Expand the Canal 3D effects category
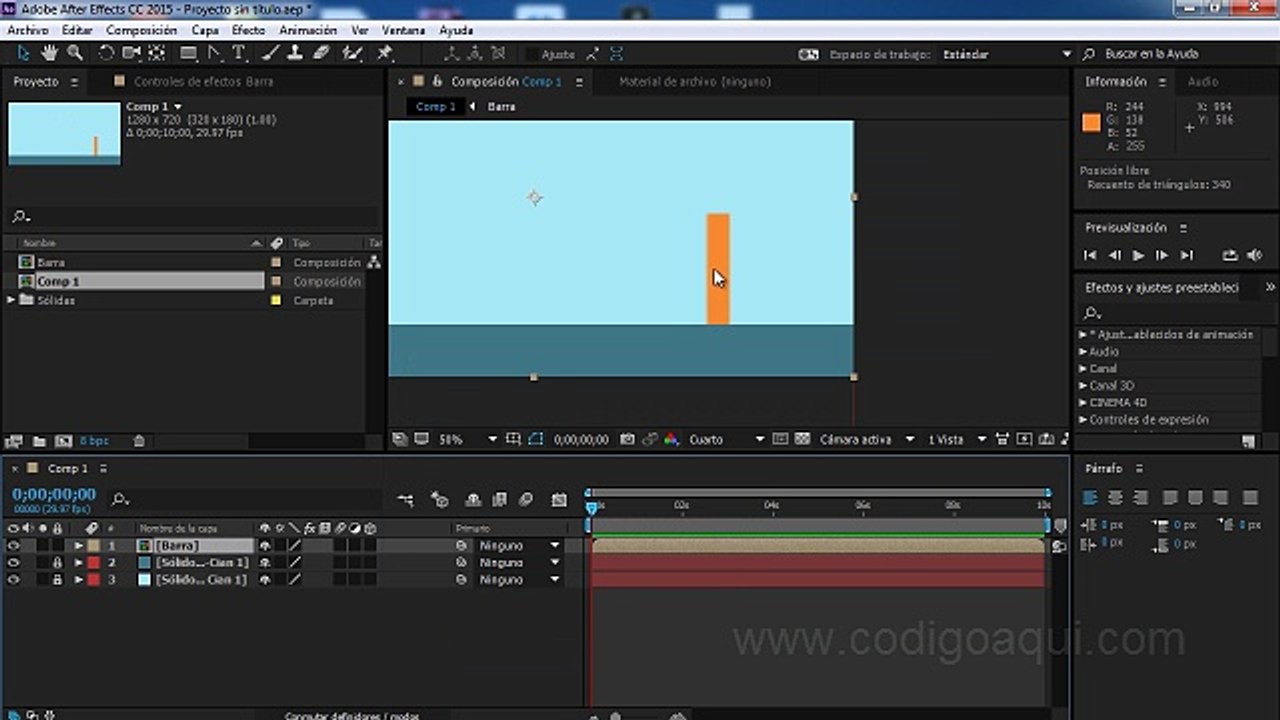 tap(1083, 386)
